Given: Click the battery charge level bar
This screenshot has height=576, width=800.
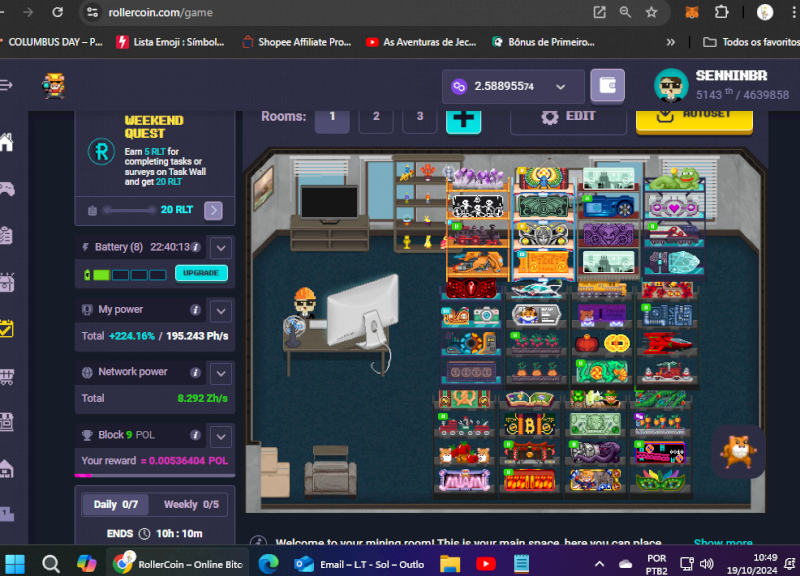Looking at the screenshot, I should coord(126,275).
